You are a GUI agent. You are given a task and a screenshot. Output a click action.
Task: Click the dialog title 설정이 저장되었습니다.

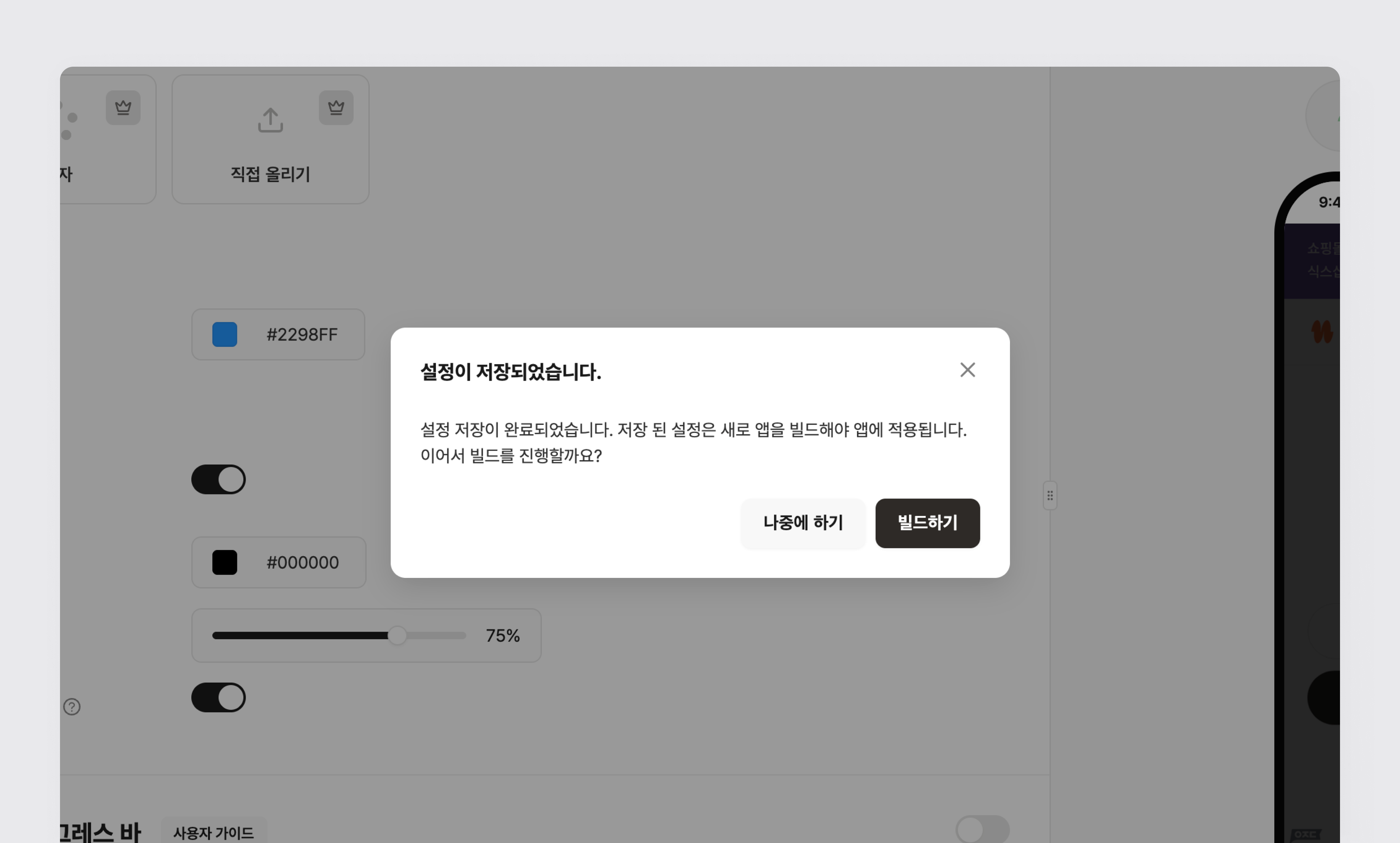coord(510,372)
